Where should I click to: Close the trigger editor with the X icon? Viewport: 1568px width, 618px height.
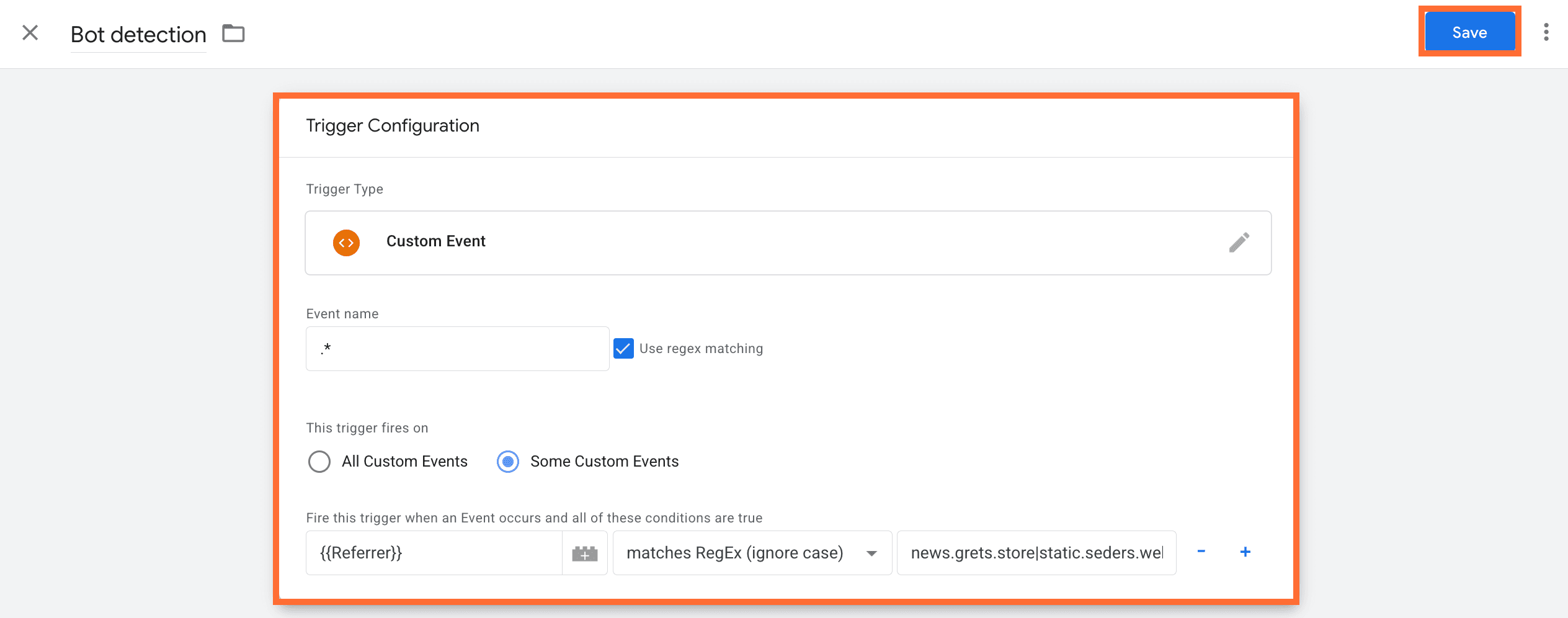[x=29, y=33]
